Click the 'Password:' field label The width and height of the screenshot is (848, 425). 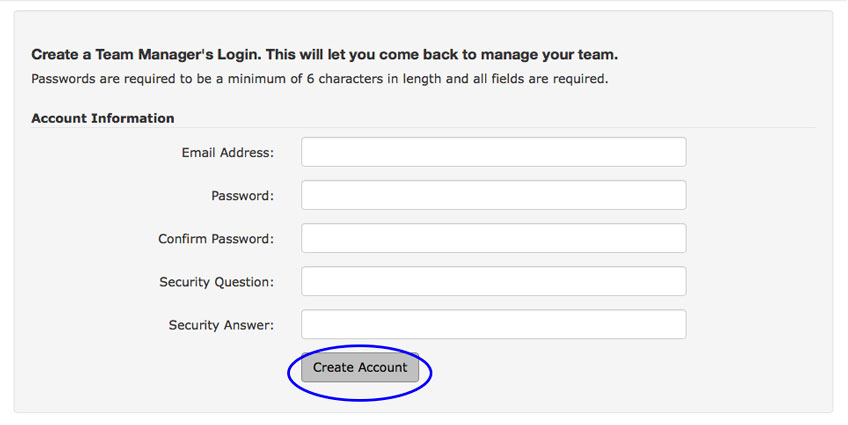(242, 196)
